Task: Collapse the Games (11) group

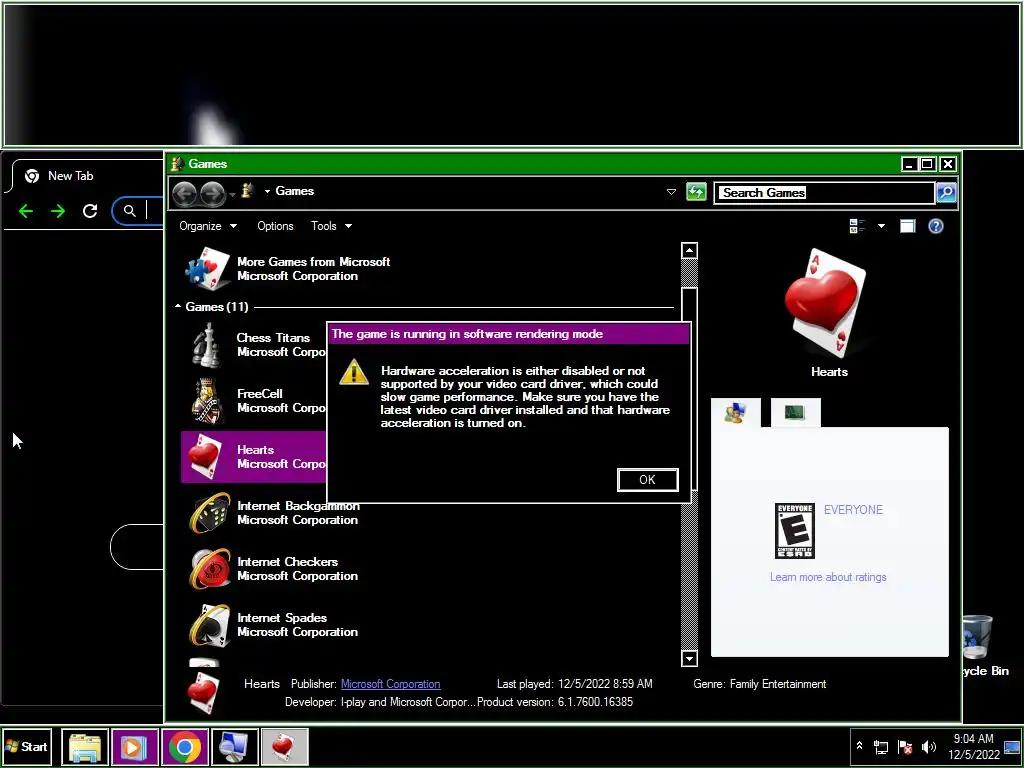Action: coord(178,306)
